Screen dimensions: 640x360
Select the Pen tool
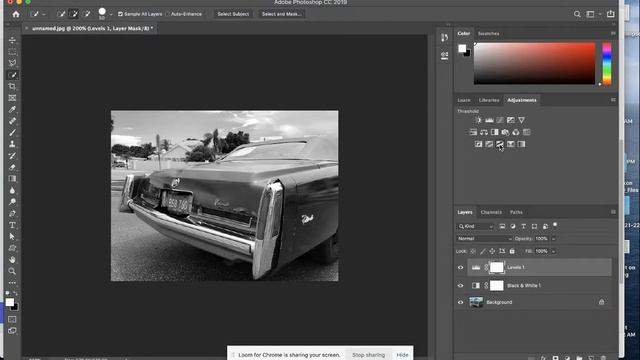12,213
